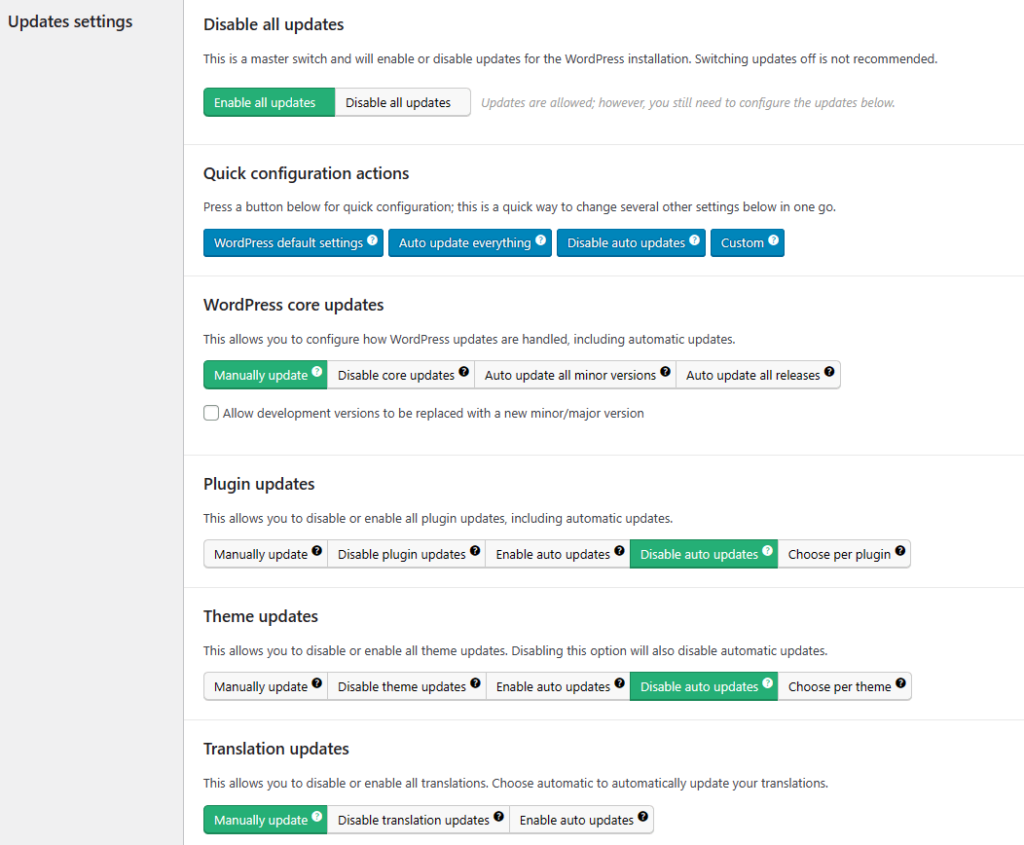This screenshot has height=845, width=1024.
Task: Open help icon for Disable plugin updates
Action: click(x=475, y=550)
